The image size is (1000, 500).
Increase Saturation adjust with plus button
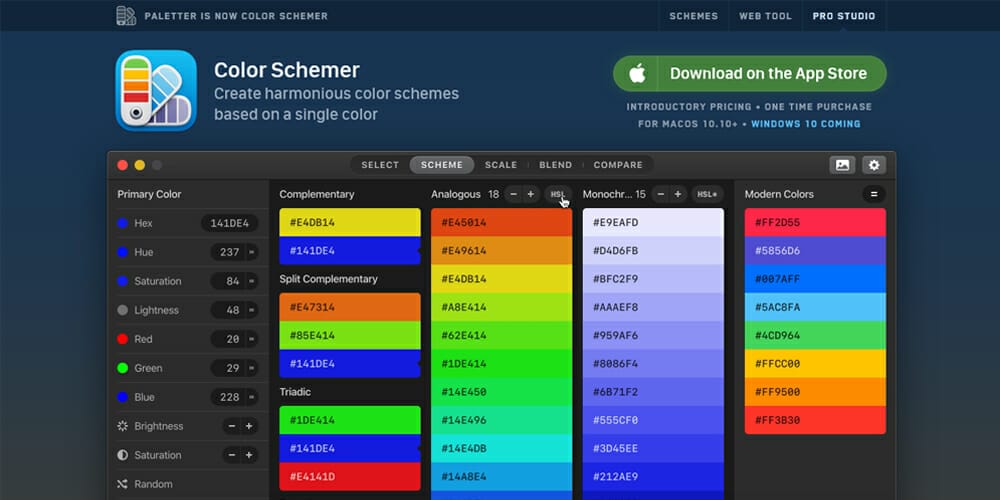(249, 455)
